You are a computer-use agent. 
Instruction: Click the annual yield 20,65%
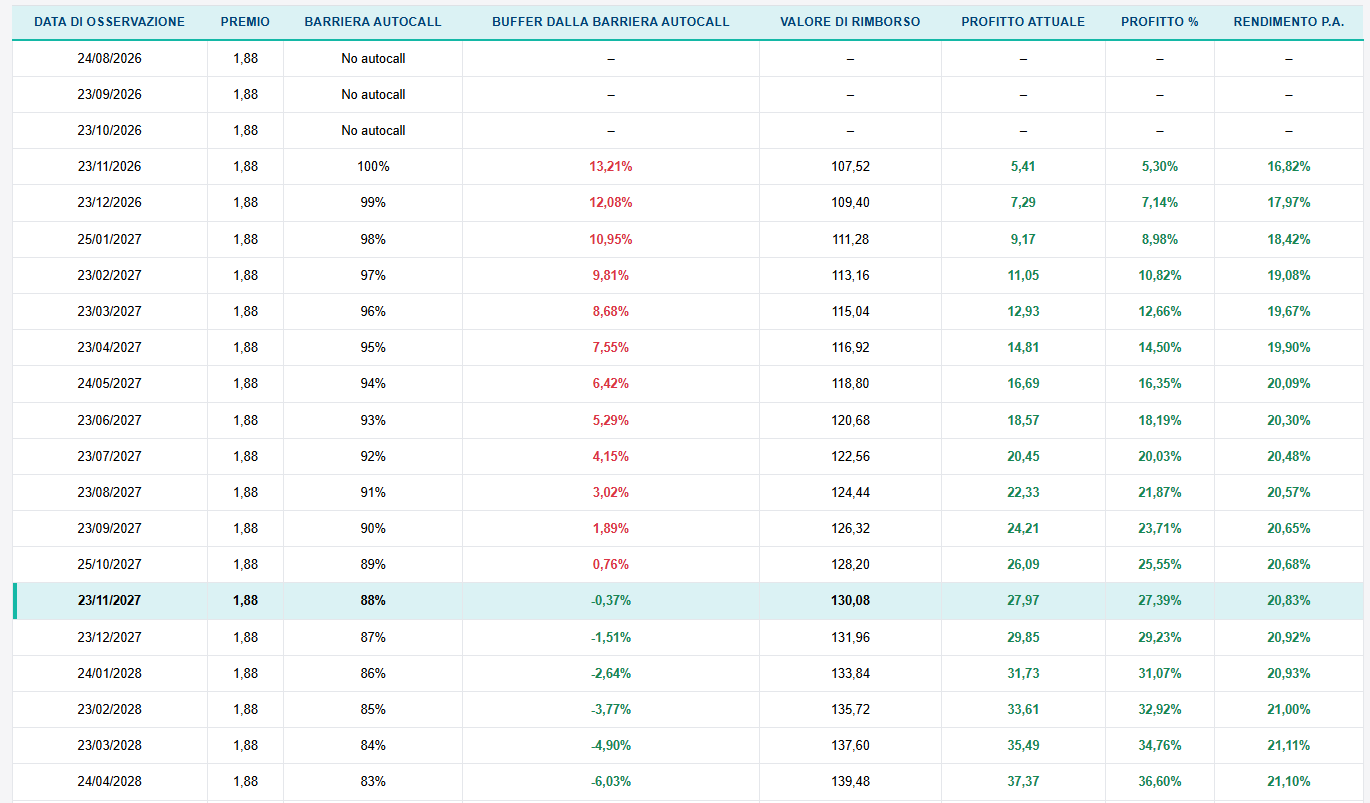pos(1289,528)
